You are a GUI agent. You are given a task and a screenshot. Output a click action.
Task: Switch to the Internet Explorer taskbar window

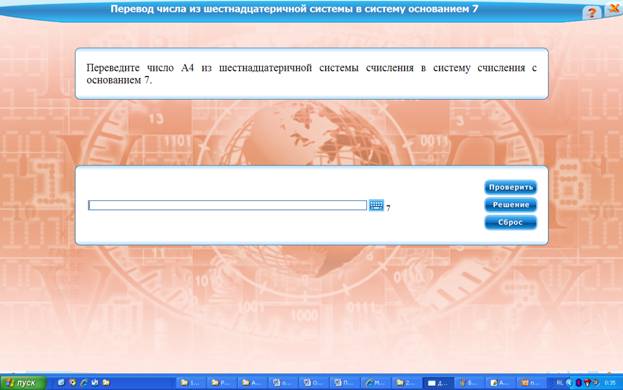[375, 383]
